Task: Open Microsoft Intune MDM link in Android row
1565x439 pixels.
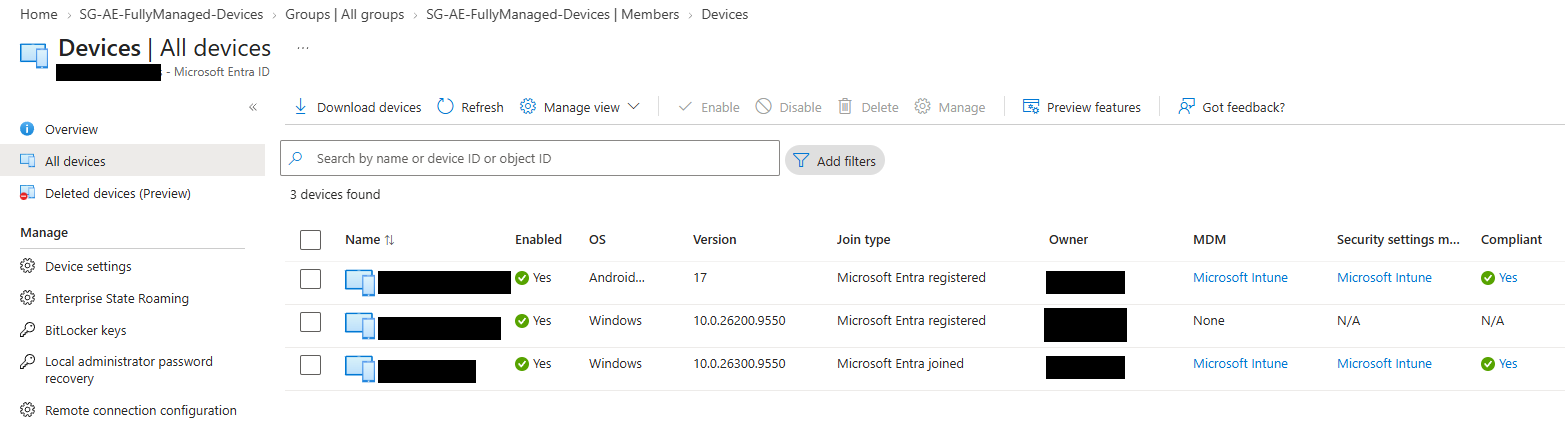Action: click(x=1240, y=278)
